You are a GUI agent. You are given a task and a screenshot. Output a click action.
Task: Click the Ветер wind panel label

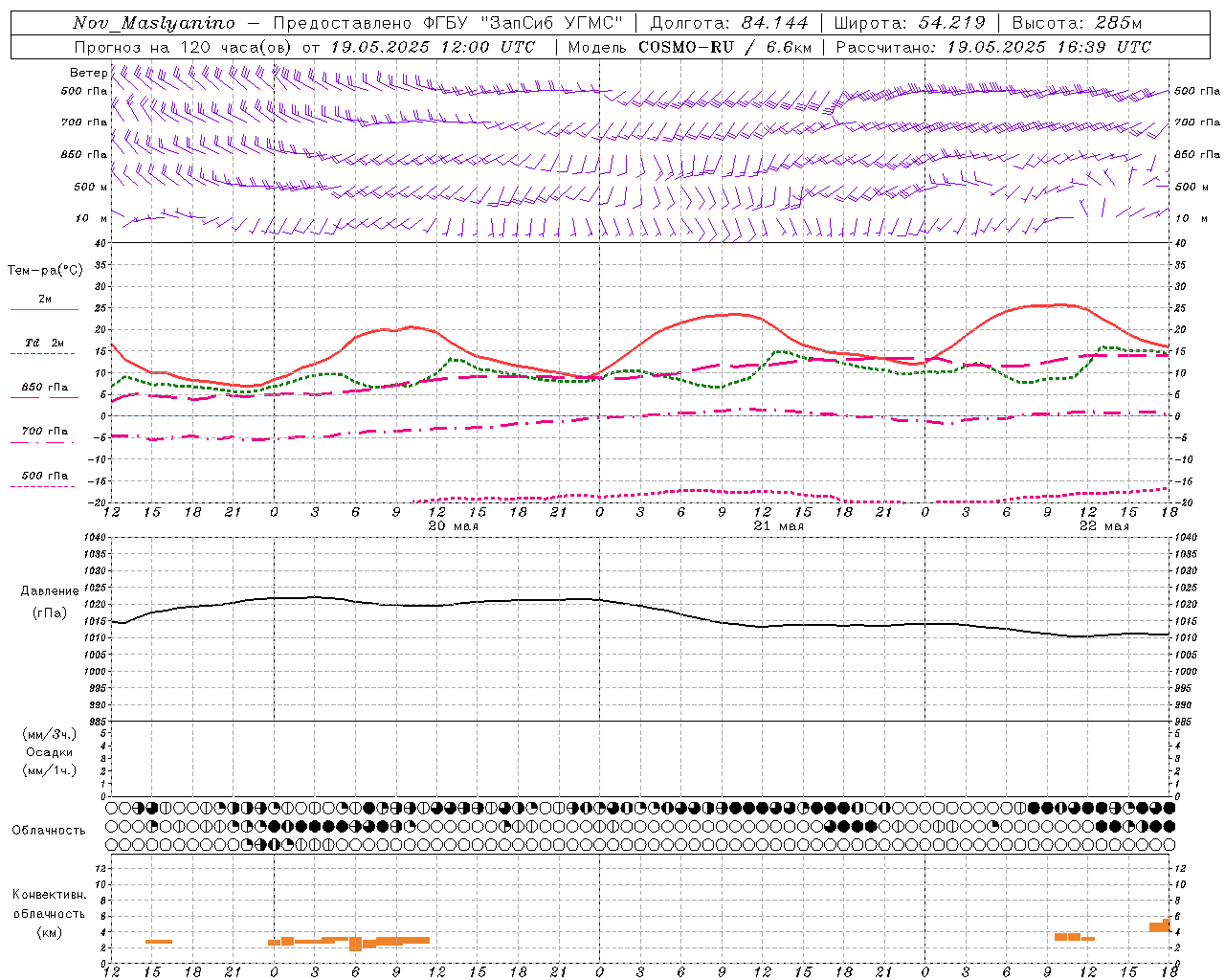click(88, 73)
